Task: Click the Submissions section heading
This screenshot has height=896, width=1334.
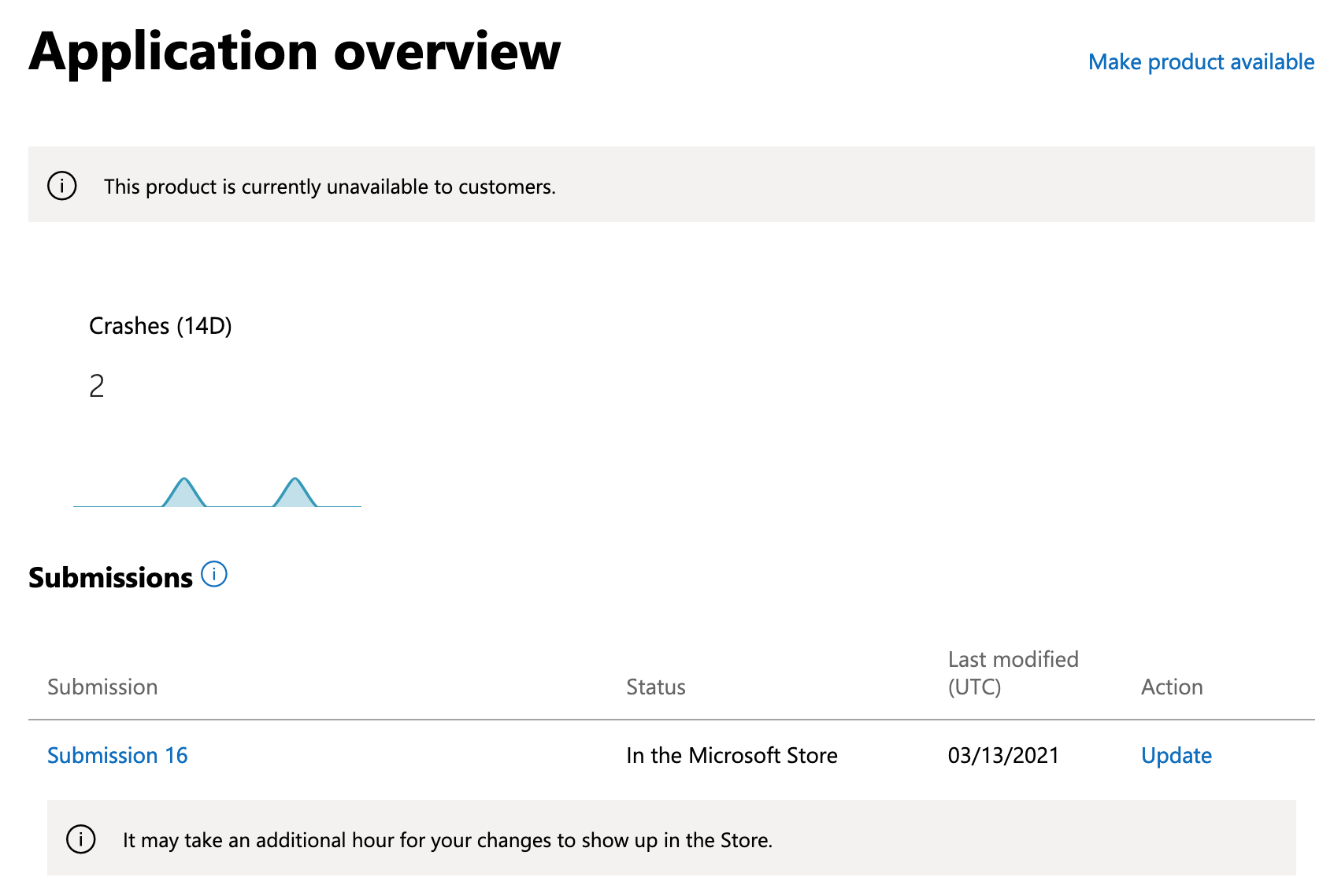Action: (110, 578)
